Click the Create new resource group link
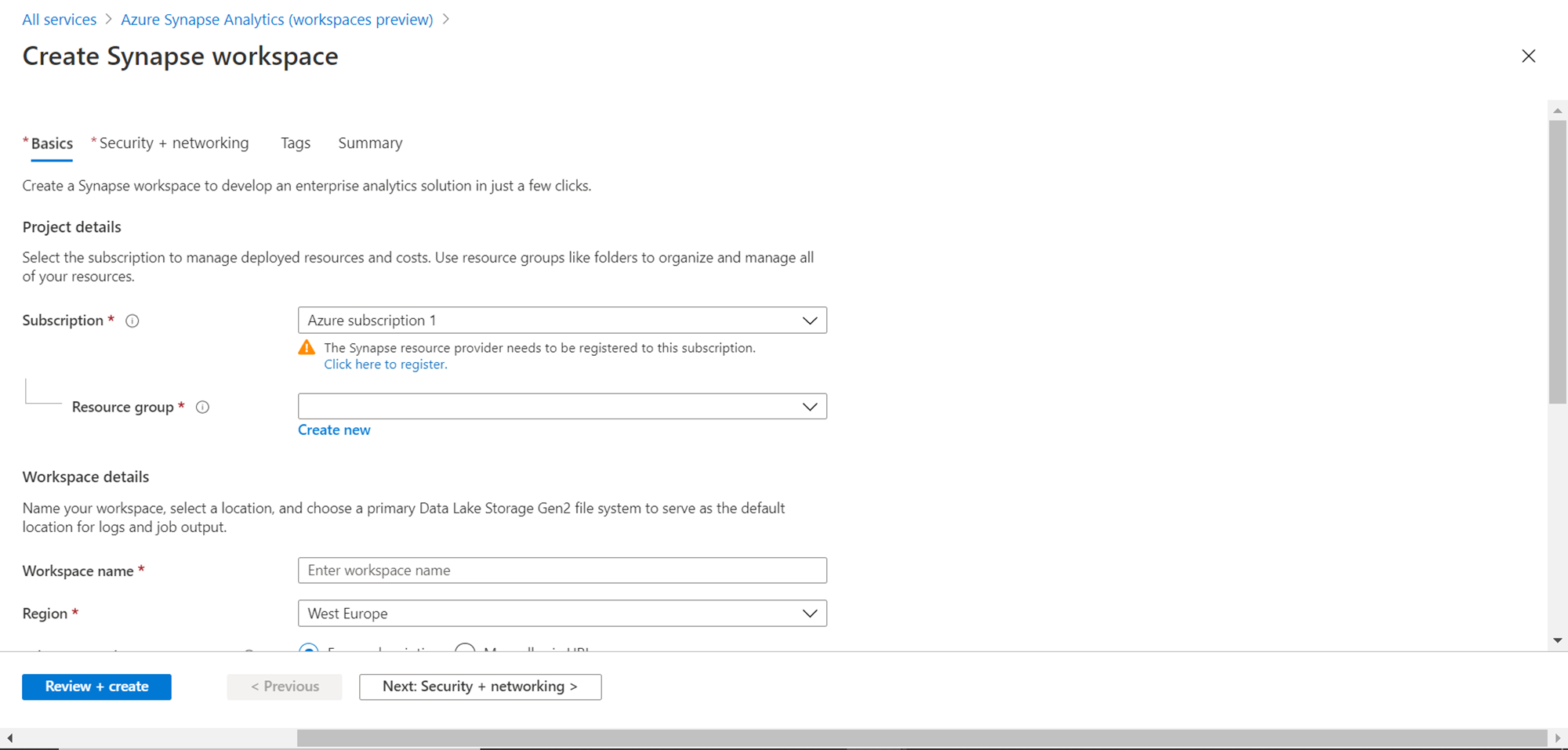Viewport: 1568px width, 750px height. [334, 430]
